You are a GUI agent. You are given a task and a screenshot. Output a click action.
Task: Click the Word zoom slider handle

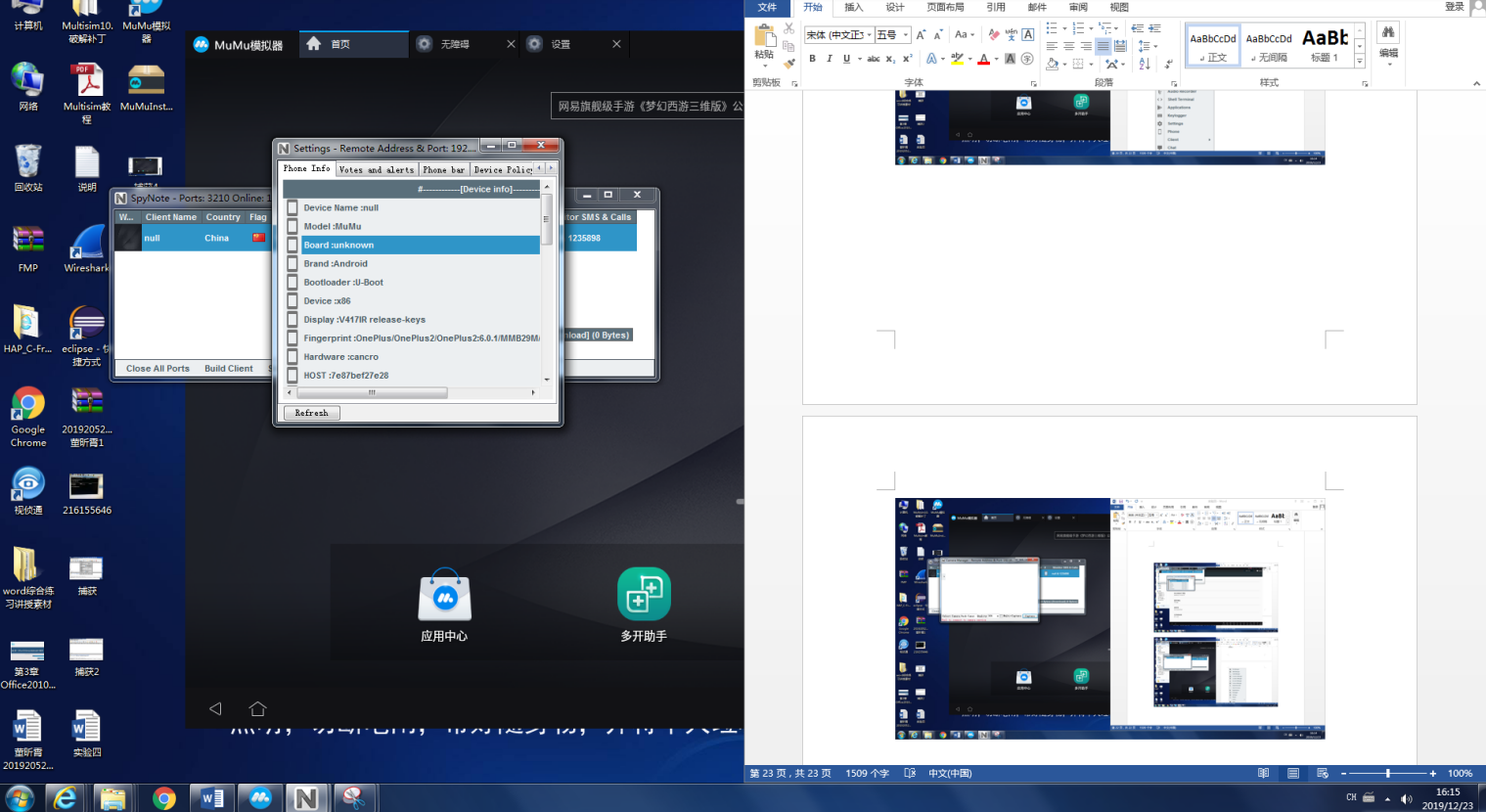[1387, 774]
